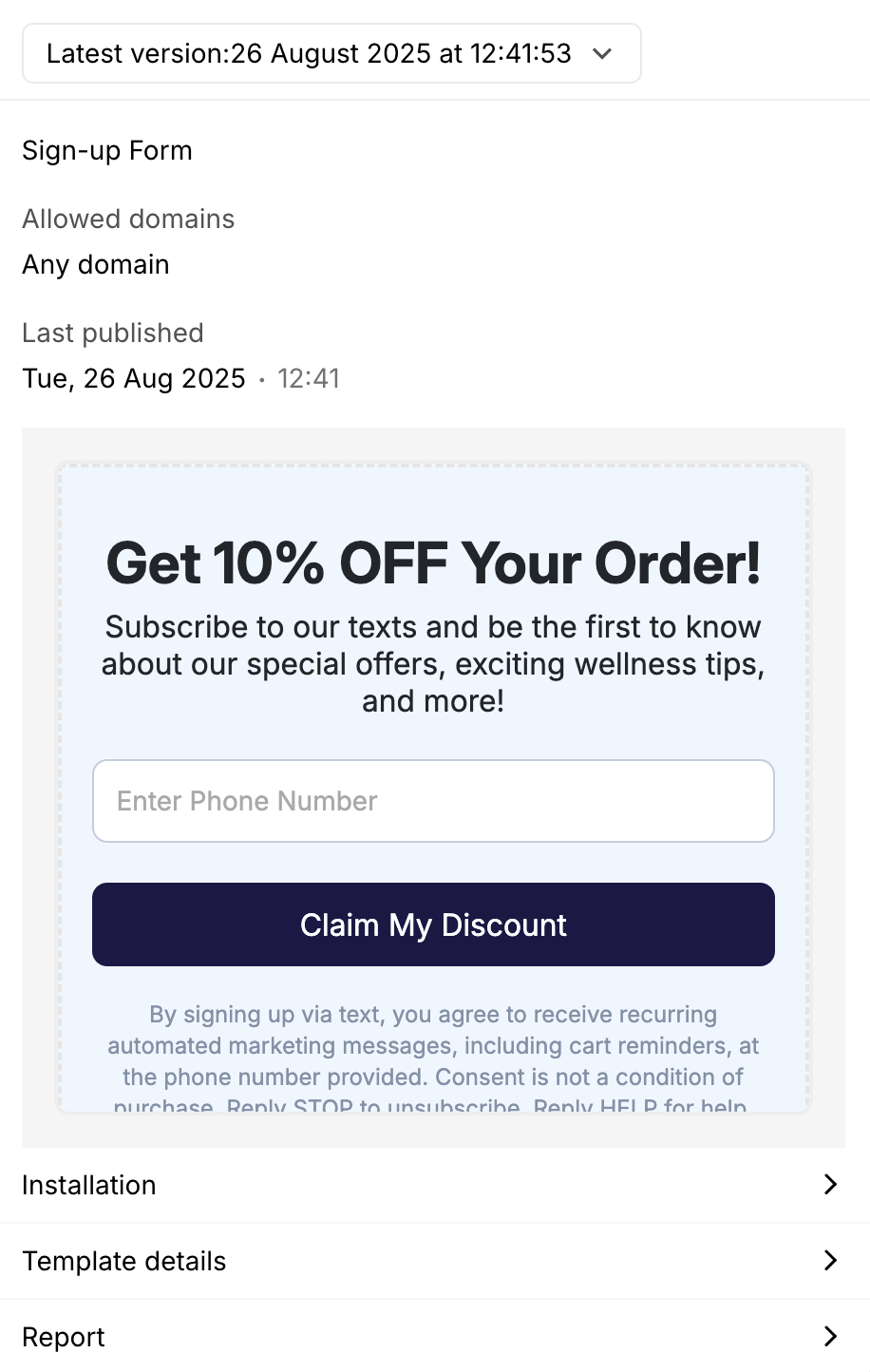Screen dimensions: 870x1372
Task: Click the version selector chevron arrow
Action: pos(601,54)
